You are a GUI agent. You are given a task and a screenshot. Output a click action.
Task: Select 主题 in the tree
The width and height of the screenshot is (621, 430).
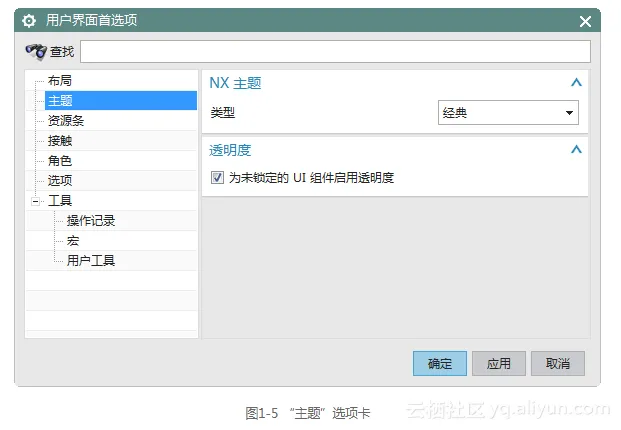point(121,101)
